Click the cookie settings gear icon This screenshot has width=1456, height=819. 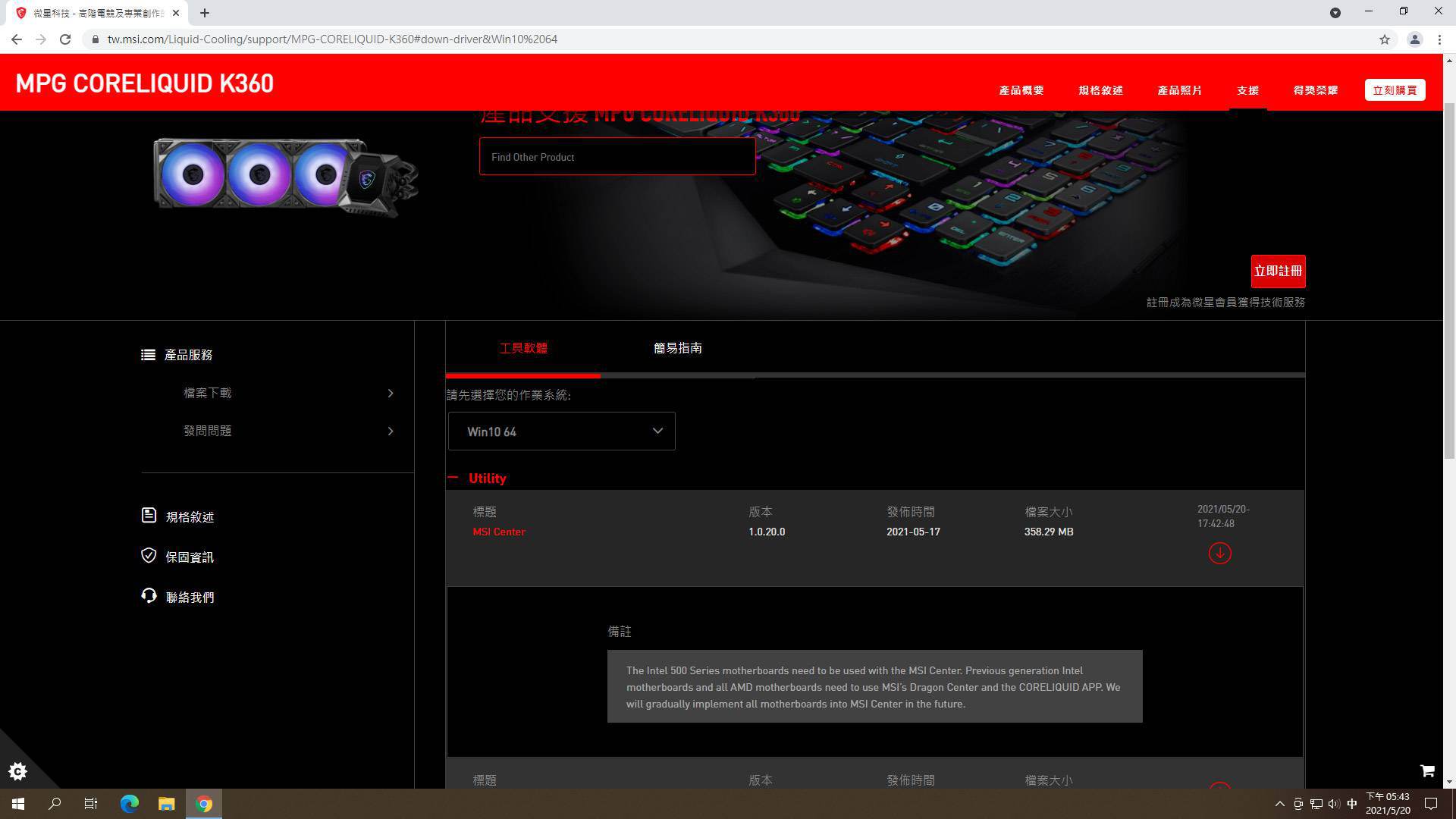coord(17,771)
